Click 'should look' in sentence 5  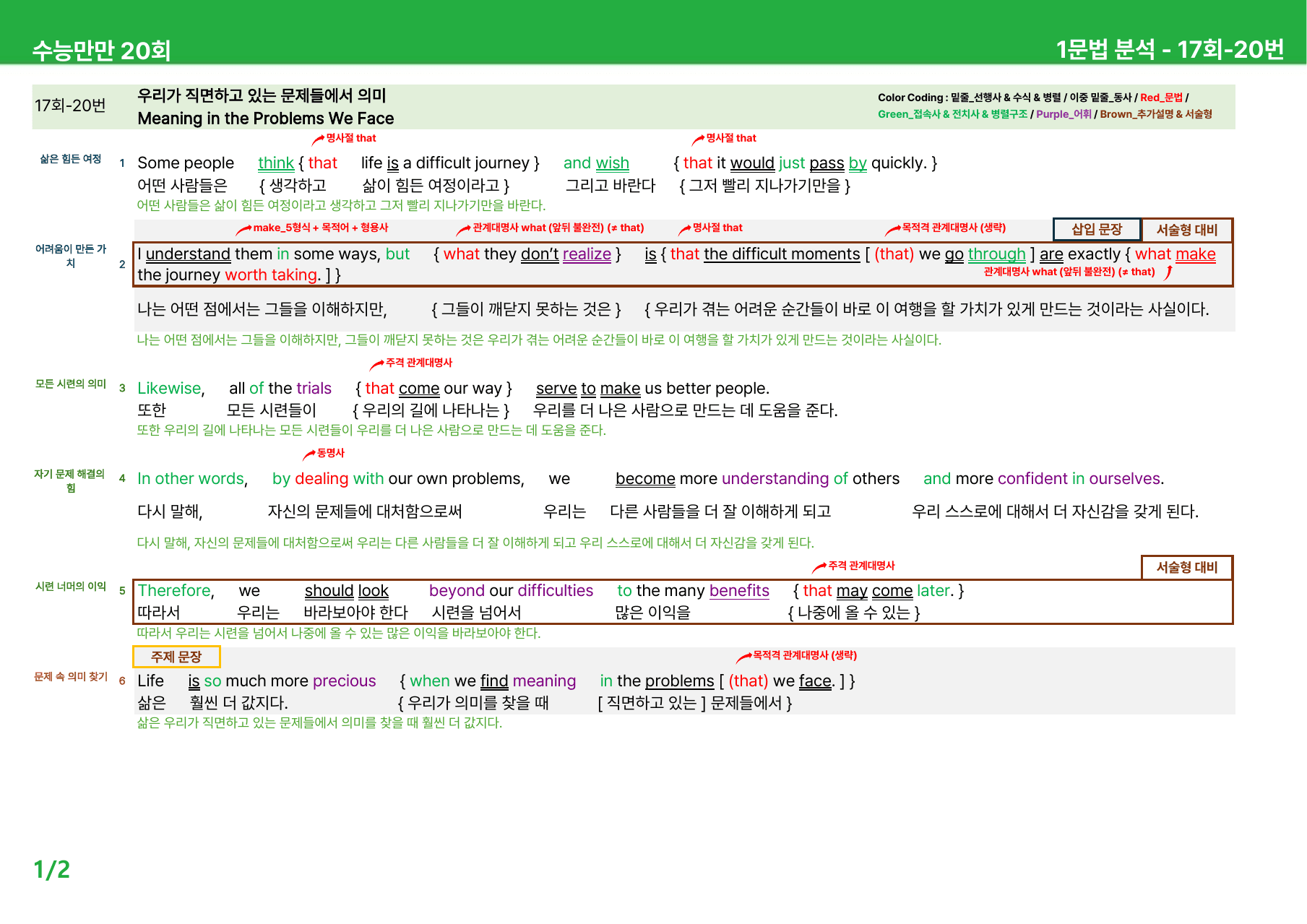[x=346, y=591]
